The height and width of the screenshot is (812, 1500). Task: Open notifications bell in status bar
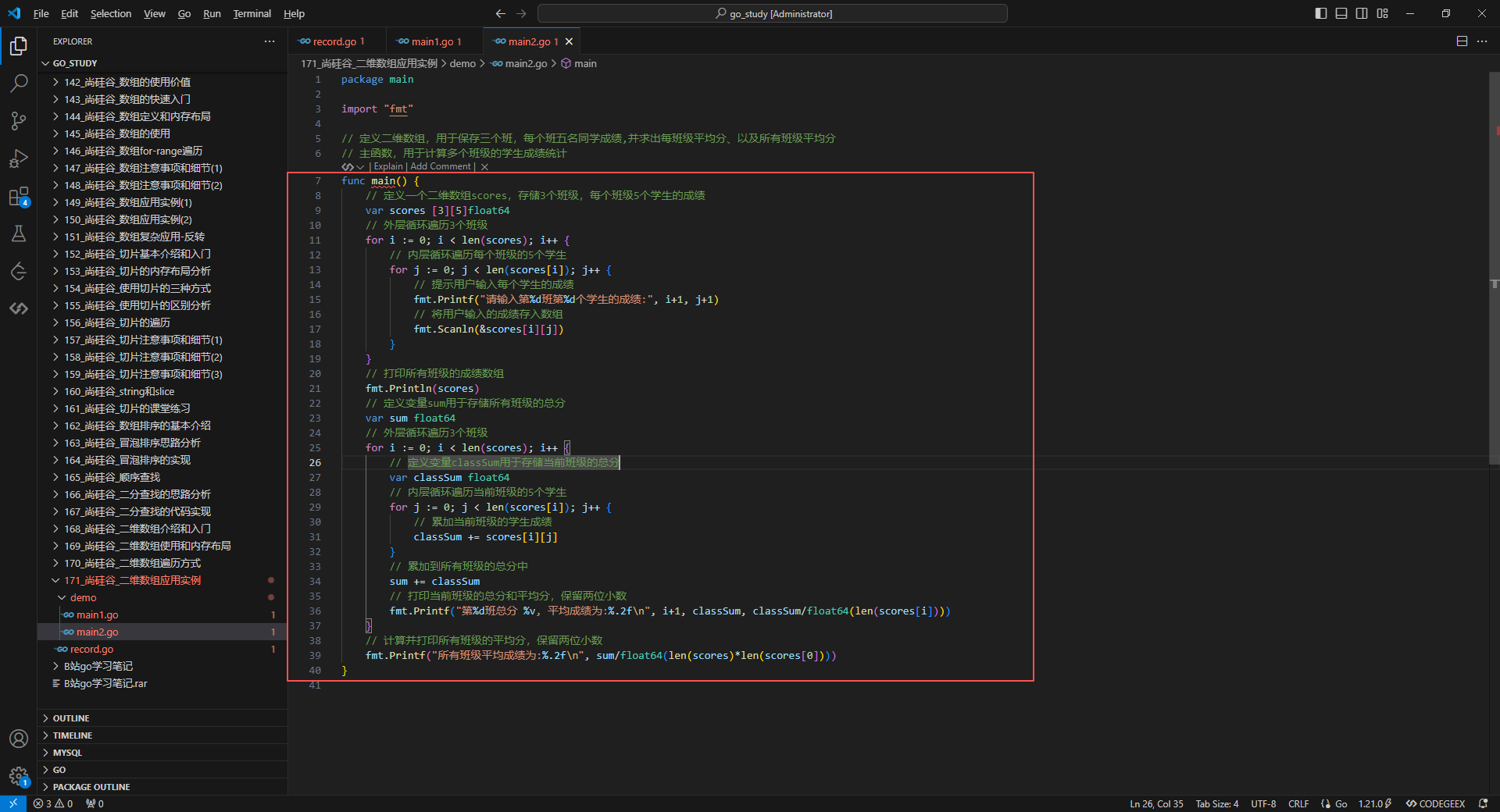coord(1483,803)
